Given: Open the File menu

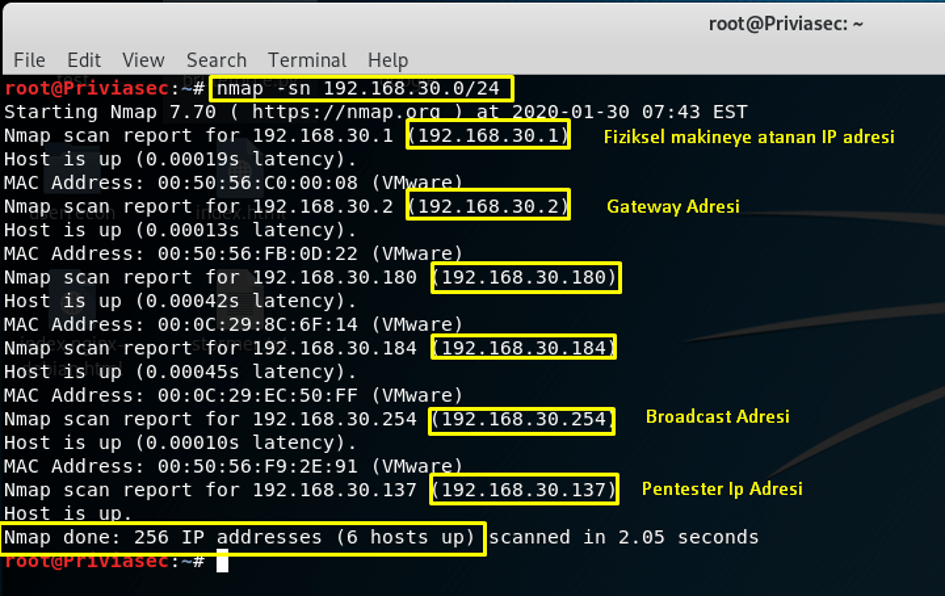Looking at the screenshot, I should pyautogui.click(x=29, y=60).
